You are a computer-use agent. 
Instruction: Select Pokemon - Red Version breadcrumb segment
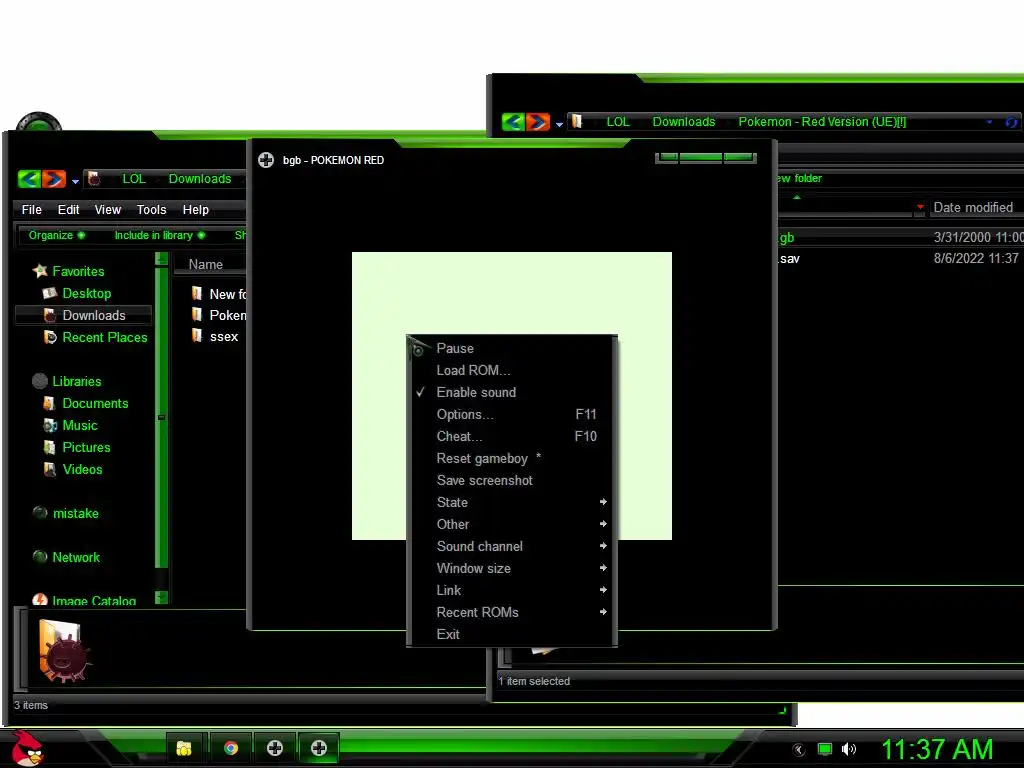point(822,121)
